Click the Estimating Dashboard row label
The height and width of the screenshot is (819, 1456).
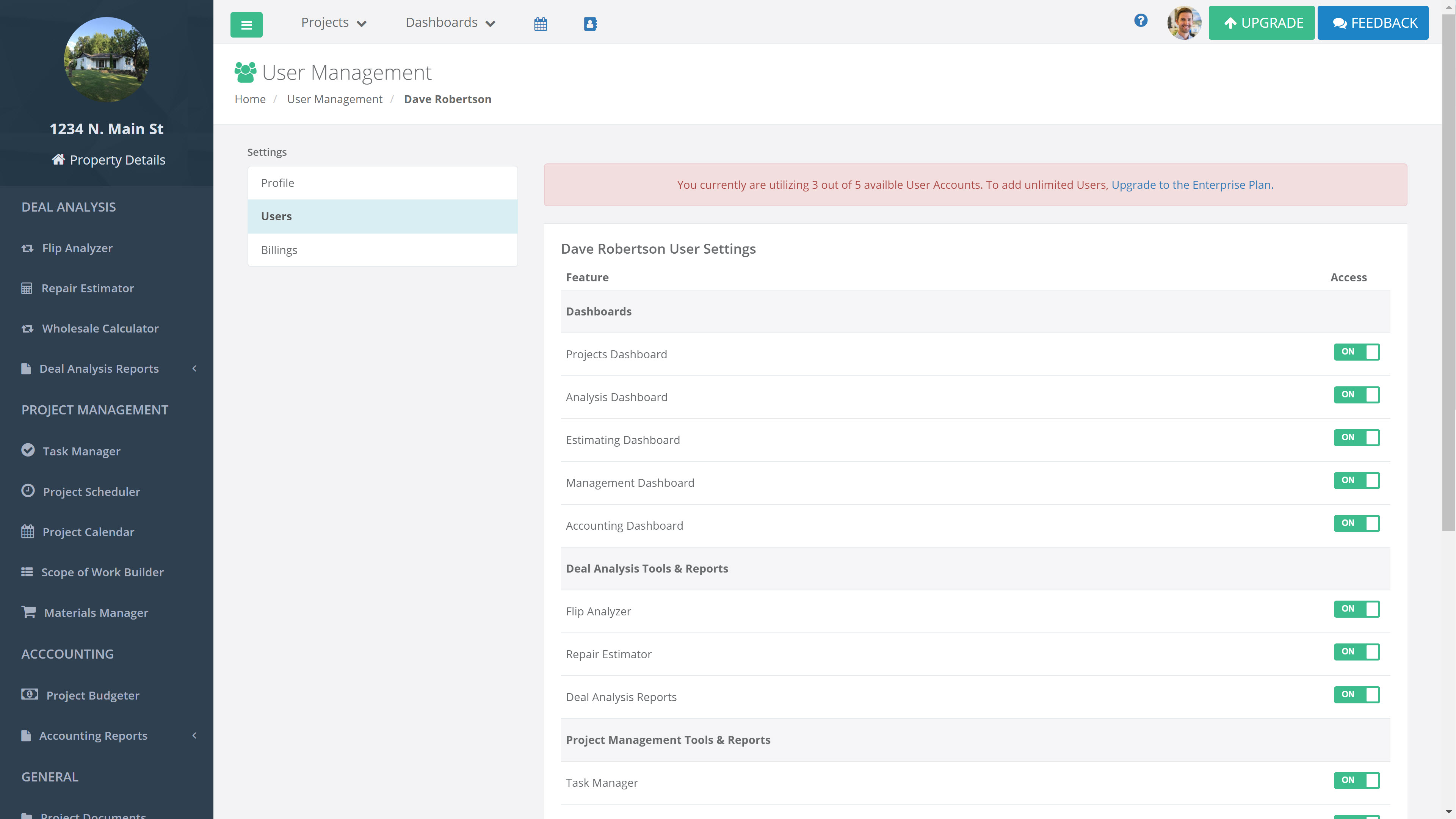coord(623,440)
